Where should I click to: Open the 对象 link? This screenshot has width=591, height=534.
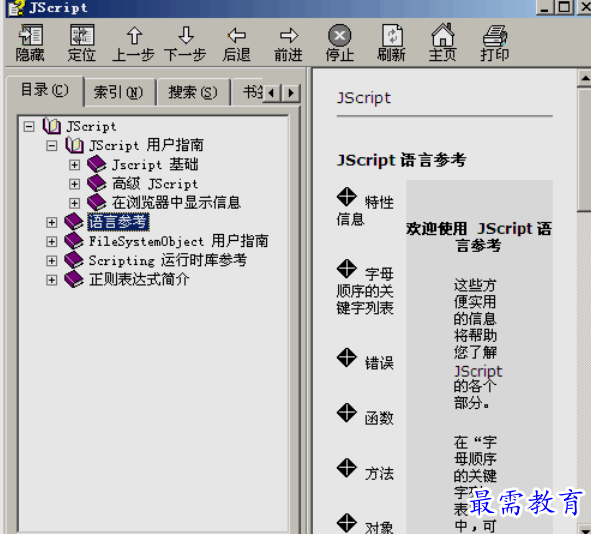(x=379, y=527)
